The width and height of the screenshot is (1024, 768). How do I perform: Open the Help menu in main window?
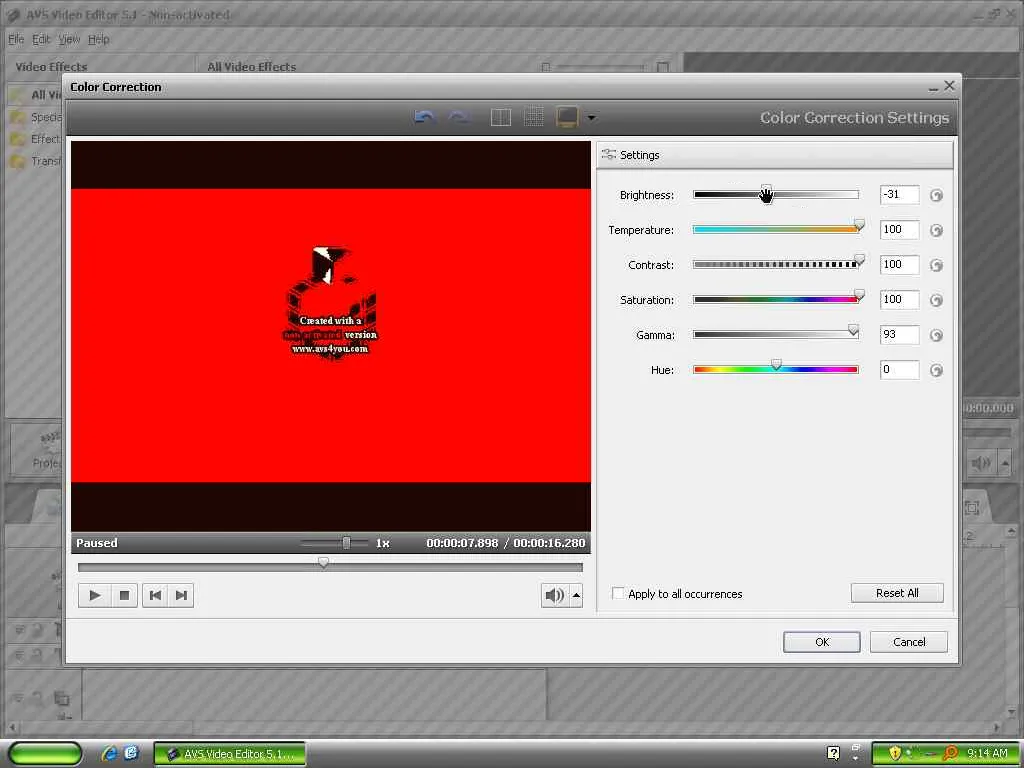(99, 39)
